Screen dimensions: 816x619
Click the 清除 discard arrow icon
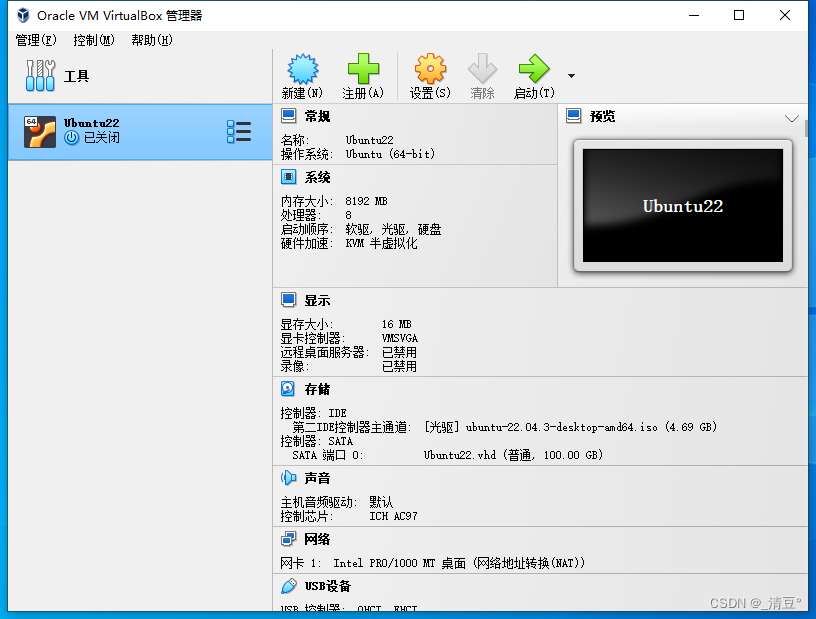click(x=482, y=69)
